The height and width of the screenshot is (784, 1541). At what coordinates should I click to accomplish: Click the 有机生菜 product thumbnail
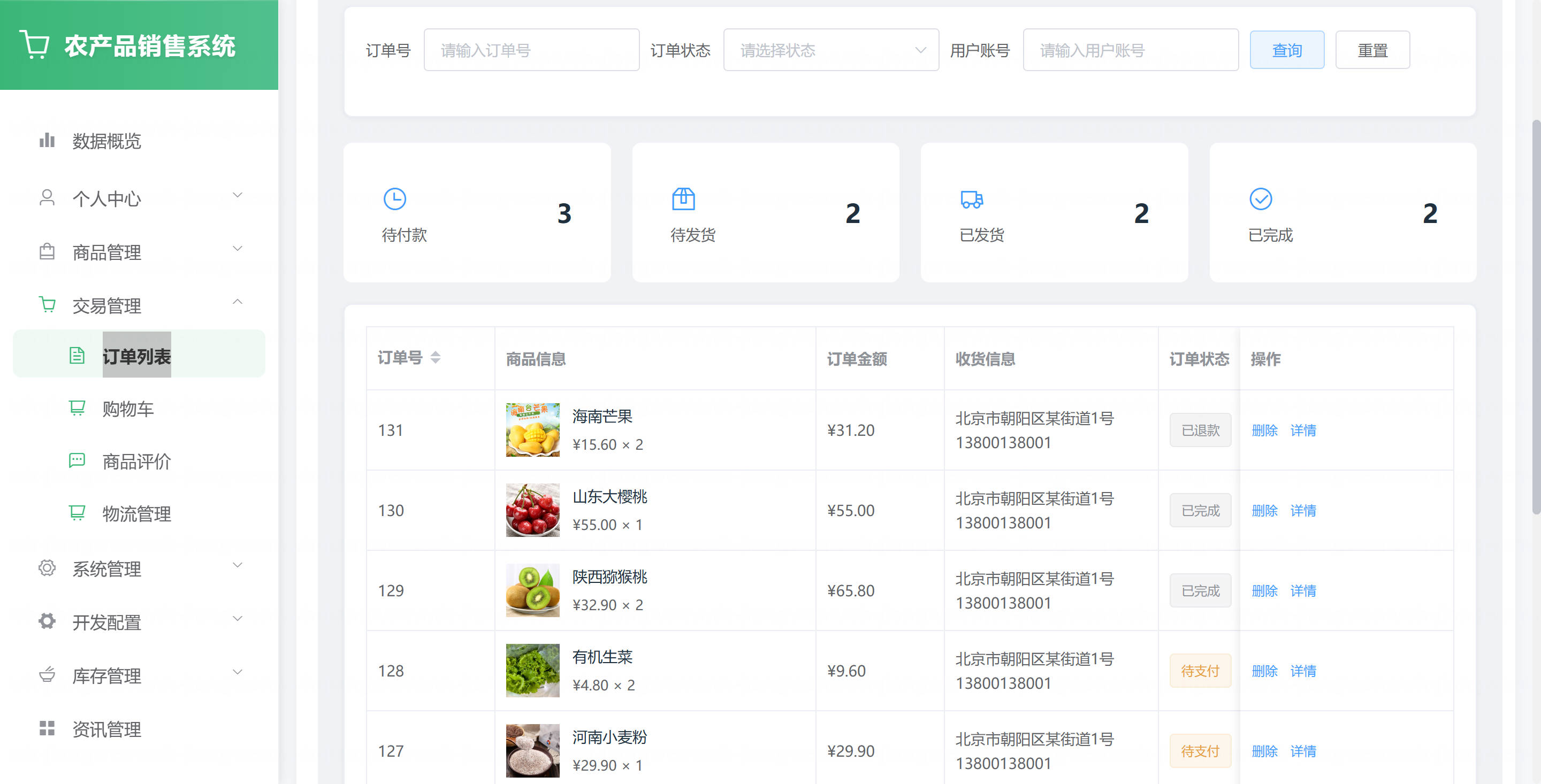coord(532,671)
